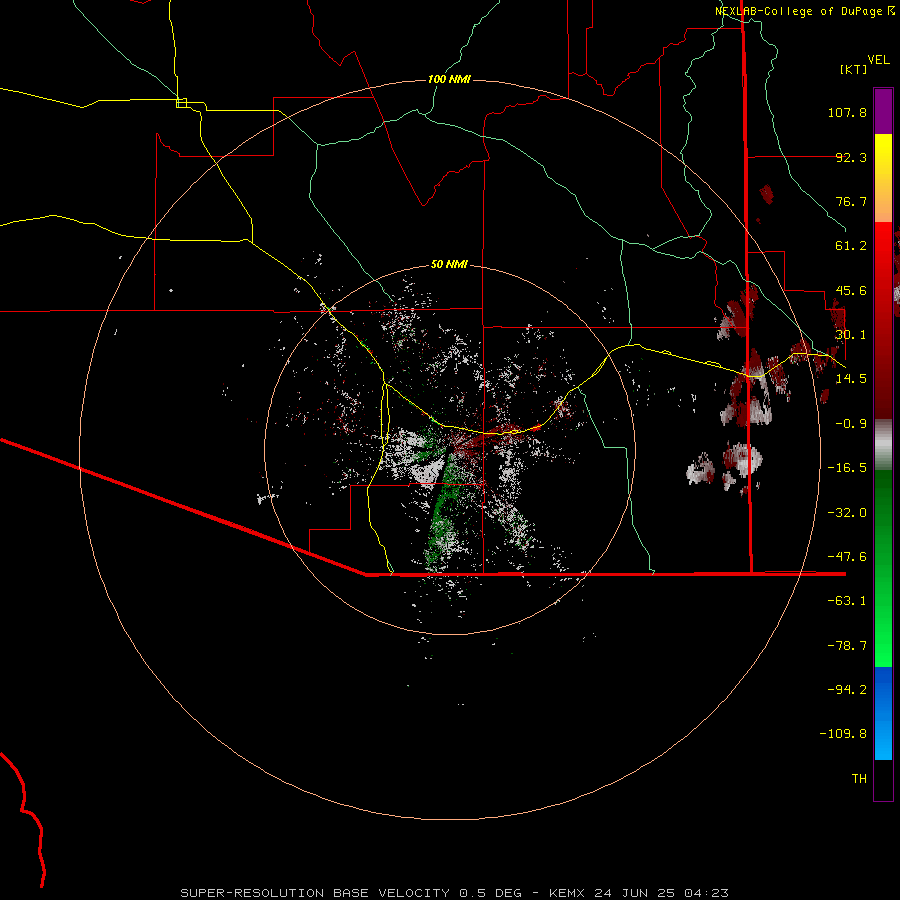Select the 45.6 legend value
The image size is (900, 900).
point(851,290)
